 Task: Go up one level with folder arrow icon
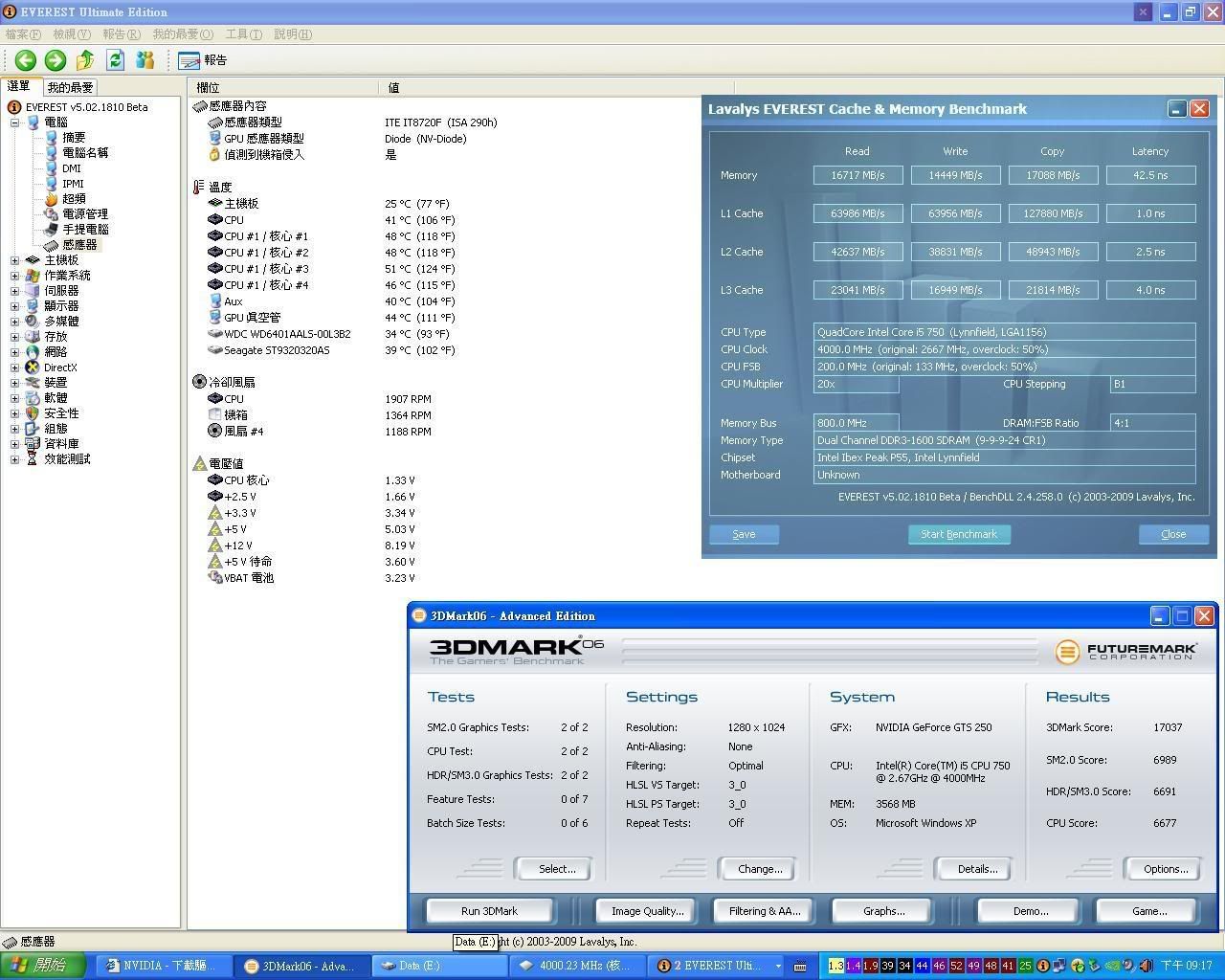tap(85, 60)
